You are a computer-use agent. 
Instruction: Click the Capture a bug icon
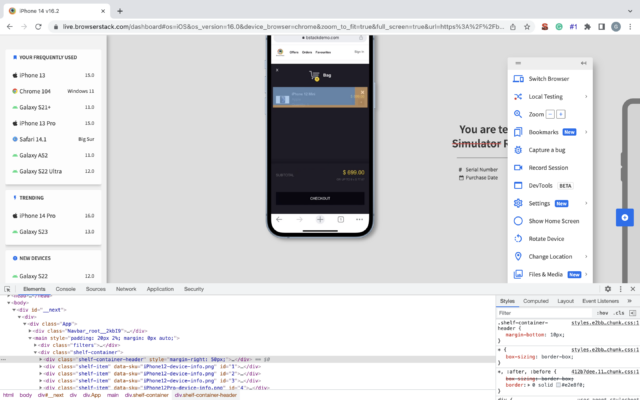518,150
